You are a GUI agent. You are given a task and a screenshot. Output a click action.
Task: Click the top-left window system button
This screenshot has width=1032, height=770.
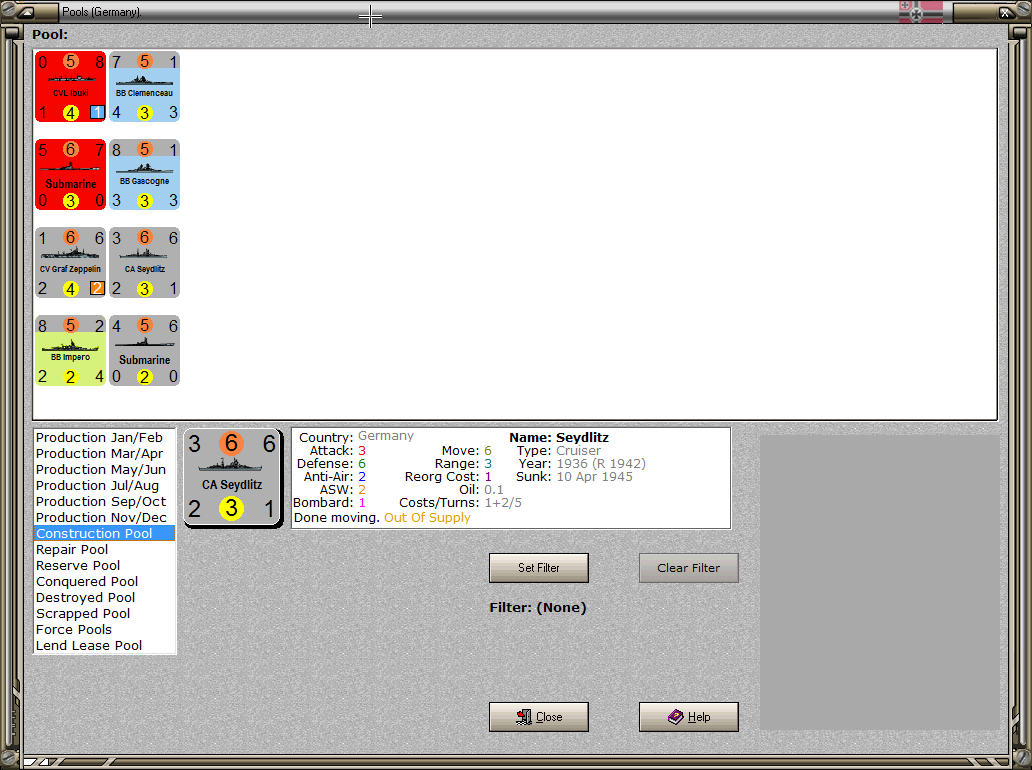coord(26,12)
